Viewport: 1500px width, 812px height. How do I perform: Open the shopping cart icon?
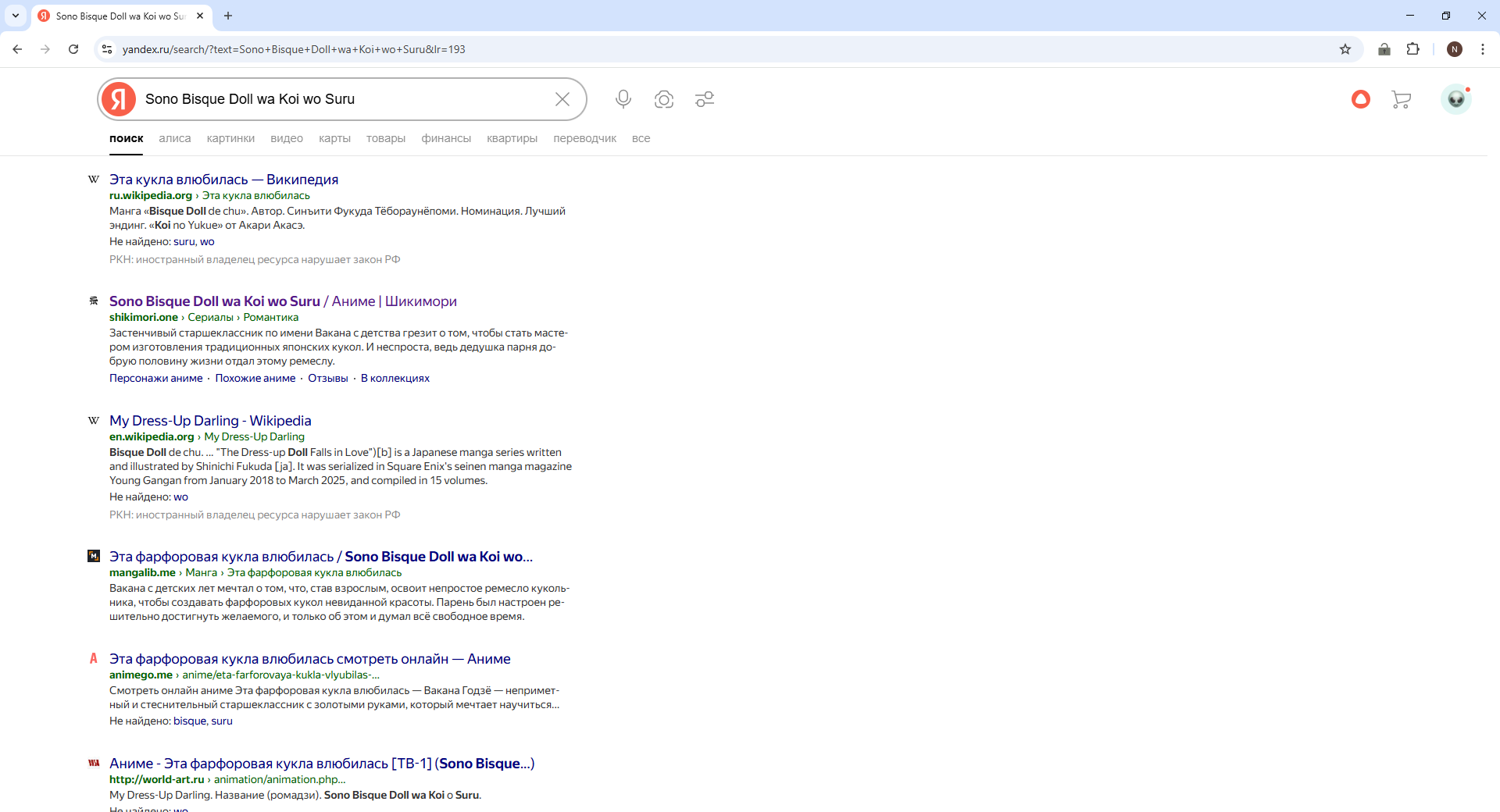click(x=1401, y=99)
